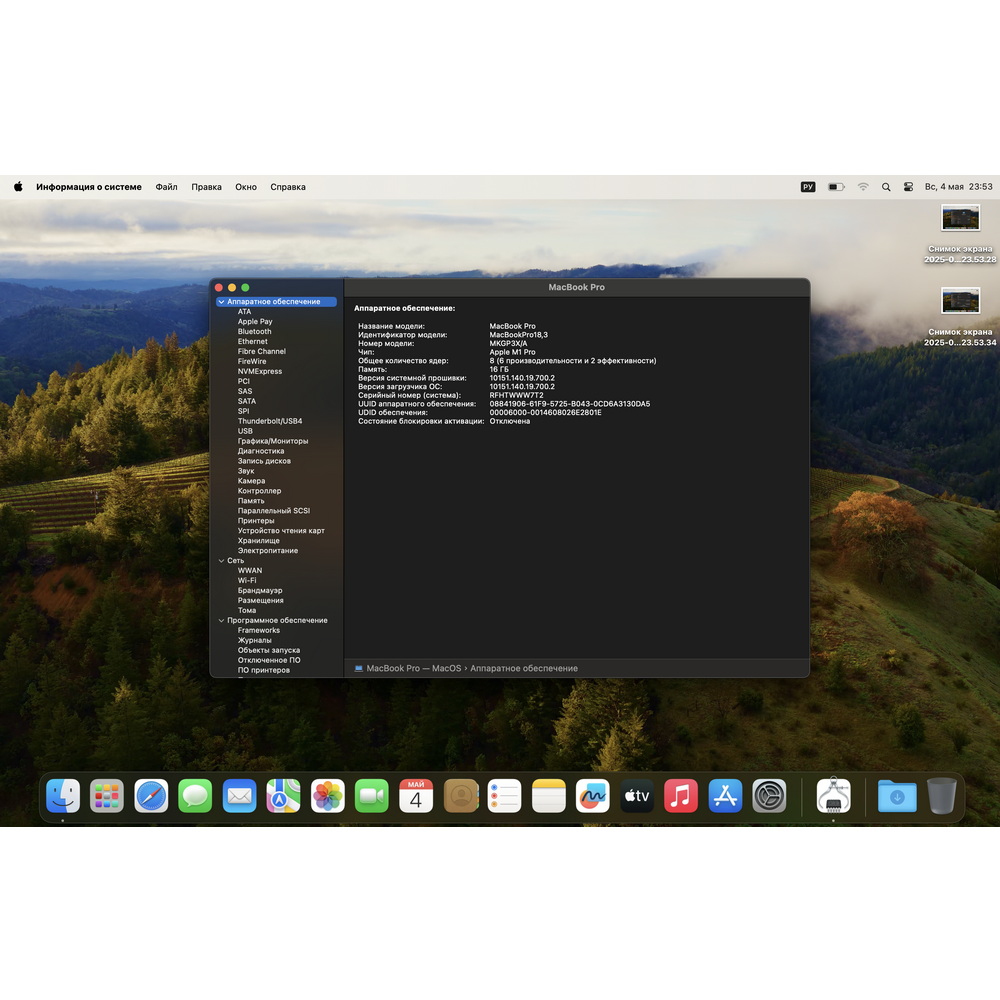
Task: Select Графика/Мониторы in the sidebar
Action: click(x=273, y=441)
